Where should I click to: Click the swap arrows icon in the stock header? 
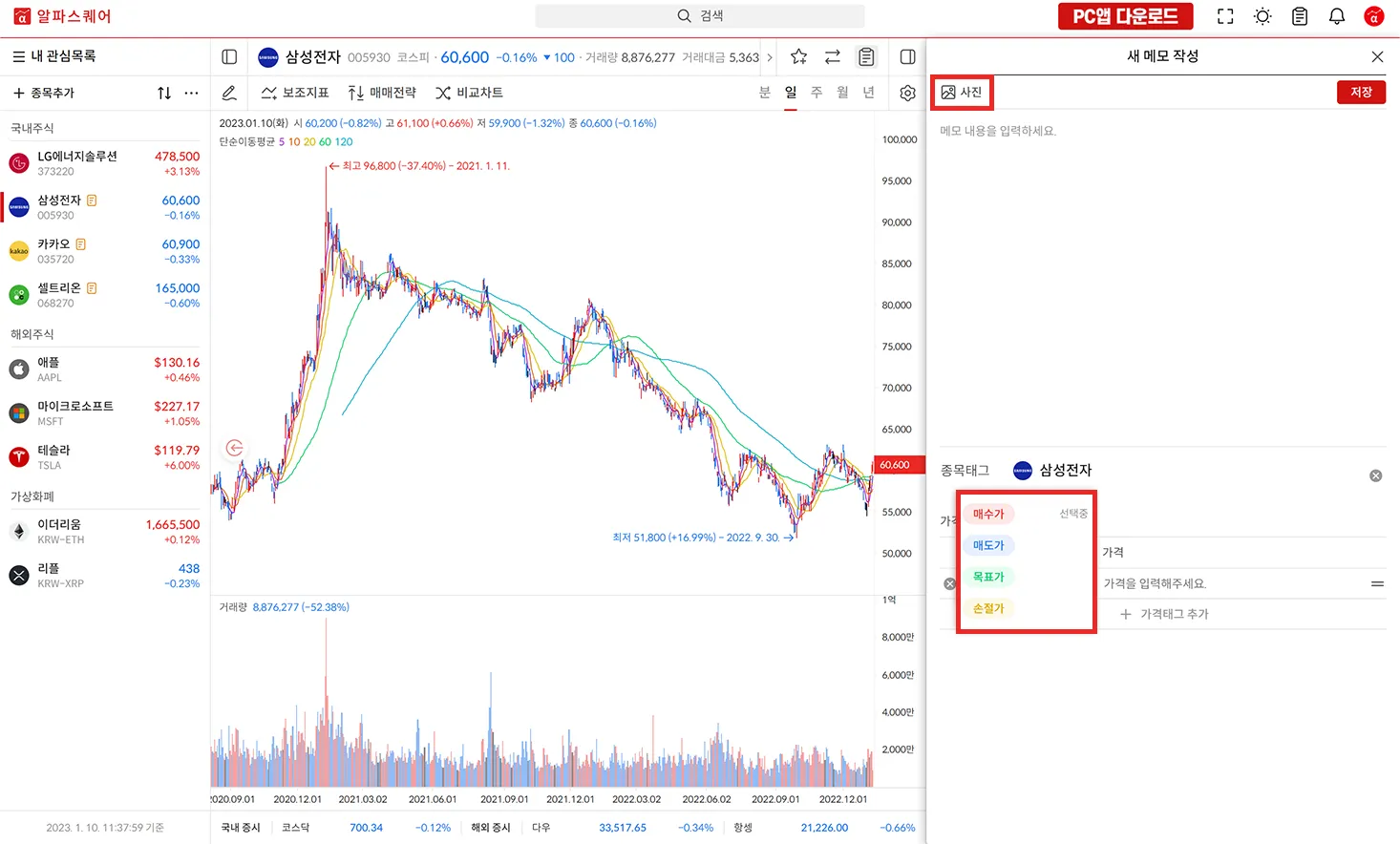coord(833,57)
